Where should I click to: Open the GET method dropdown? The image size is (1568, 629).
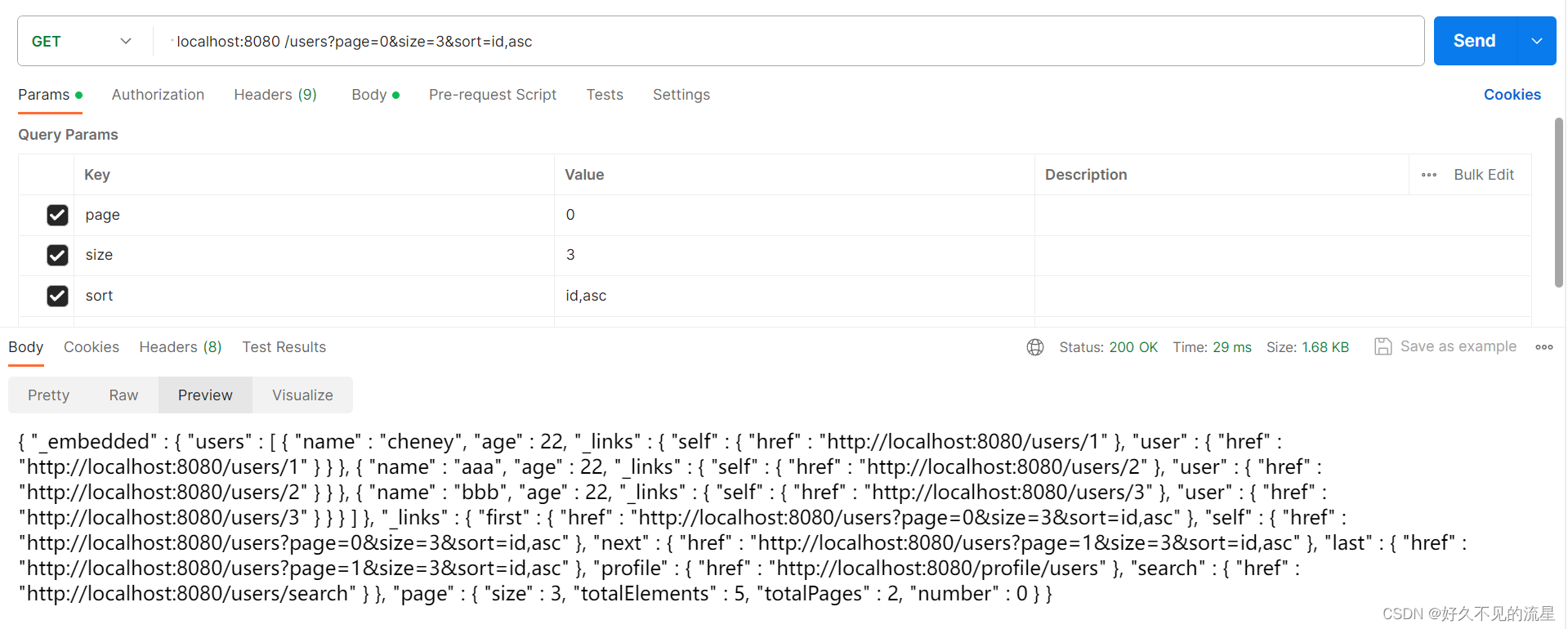click(82, 42)
